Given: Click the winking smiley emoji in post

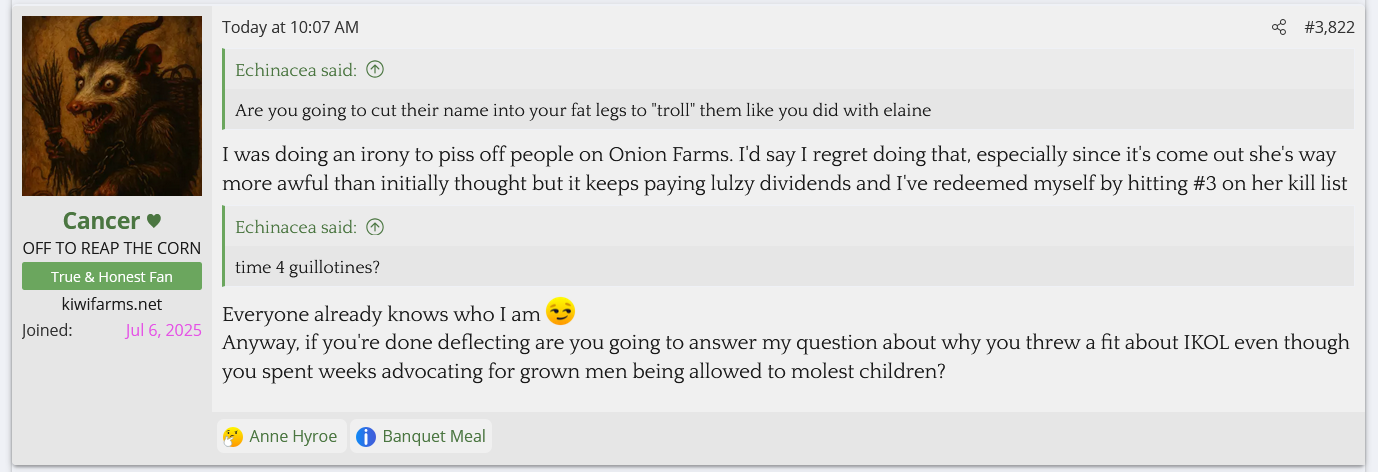Looking at the screenshot, I should tap(561, 312).
